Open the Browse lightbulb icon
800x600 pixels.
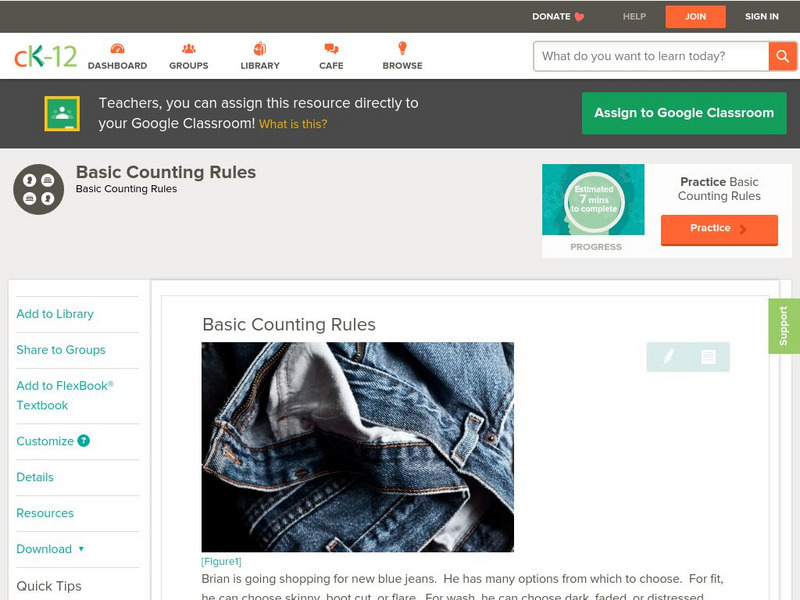pyautogui.click(x=403, y=48)
